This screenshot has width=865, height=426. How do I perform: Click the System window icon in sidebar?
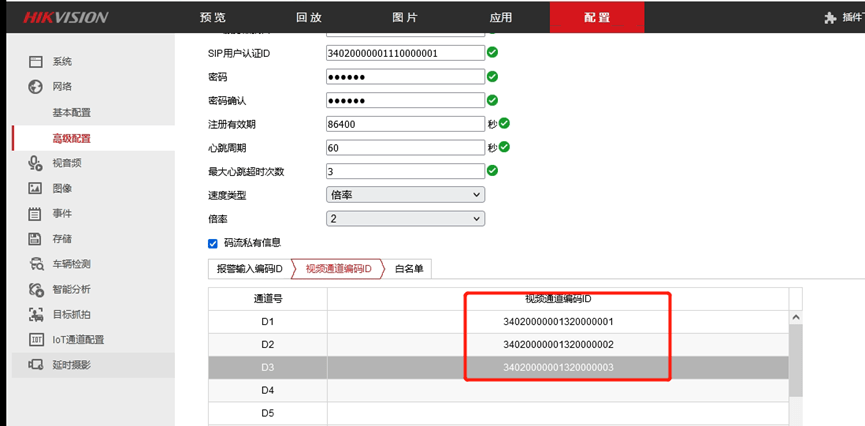coord(36,62)
